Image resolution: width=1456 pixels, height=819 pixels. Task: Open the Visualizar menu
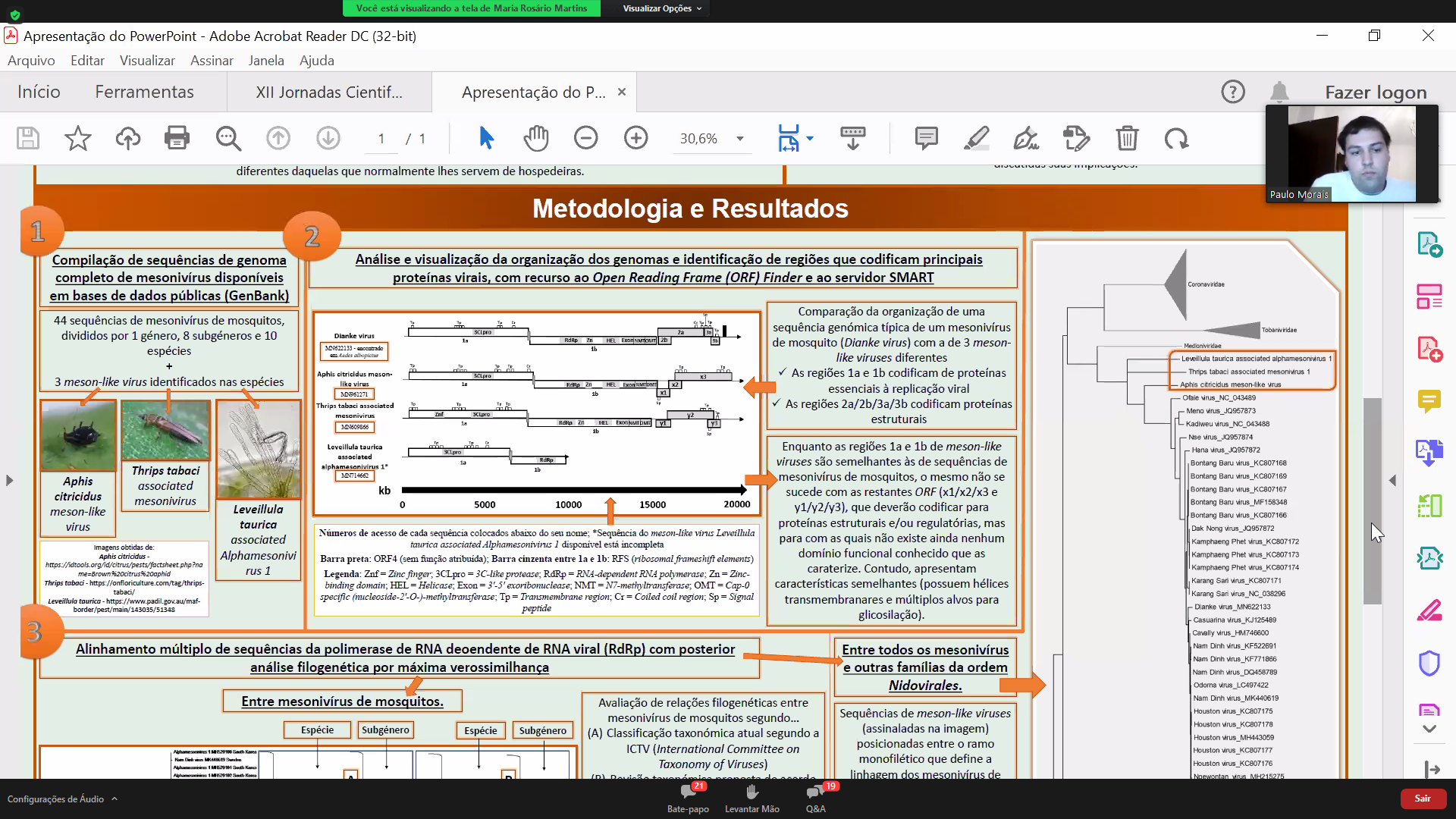point(147,61)
